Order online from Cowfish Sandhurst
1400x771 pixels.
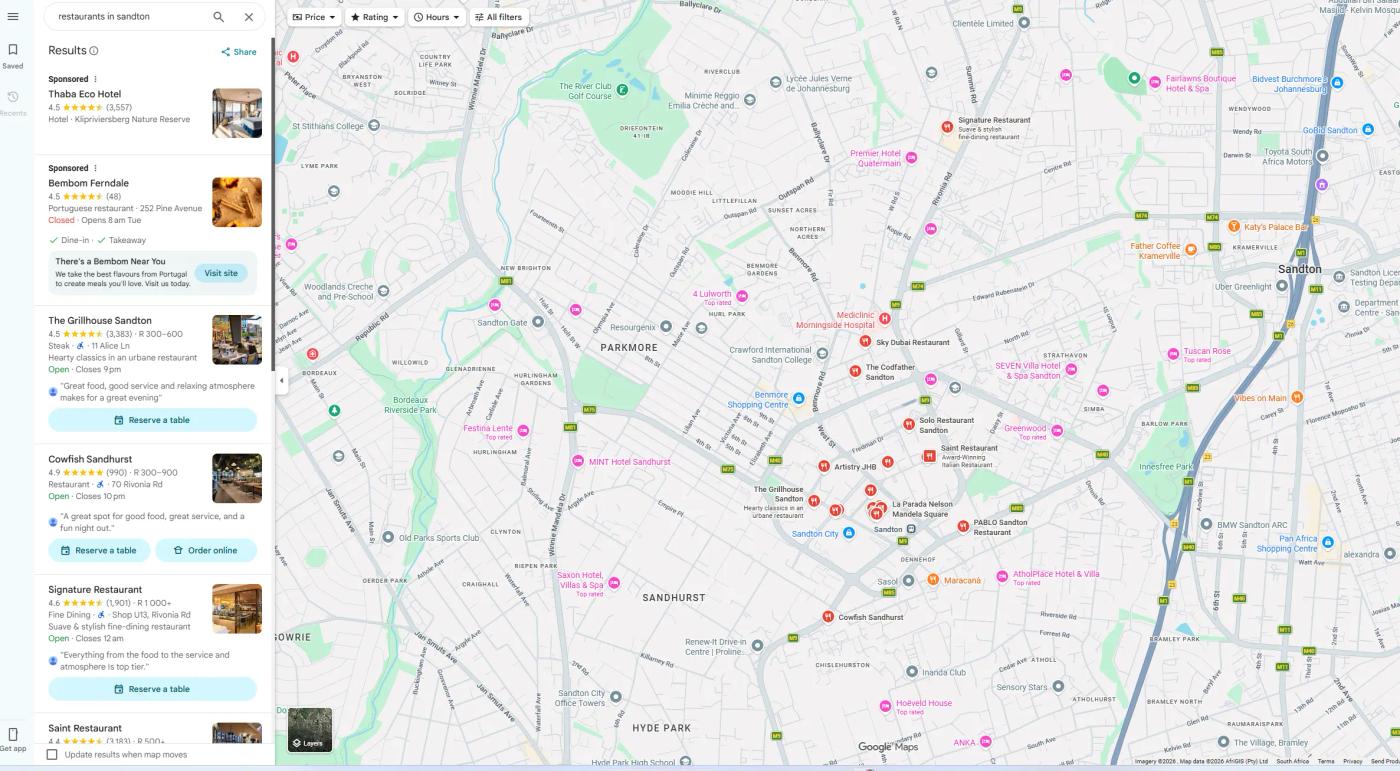click(x=205, y=550)
